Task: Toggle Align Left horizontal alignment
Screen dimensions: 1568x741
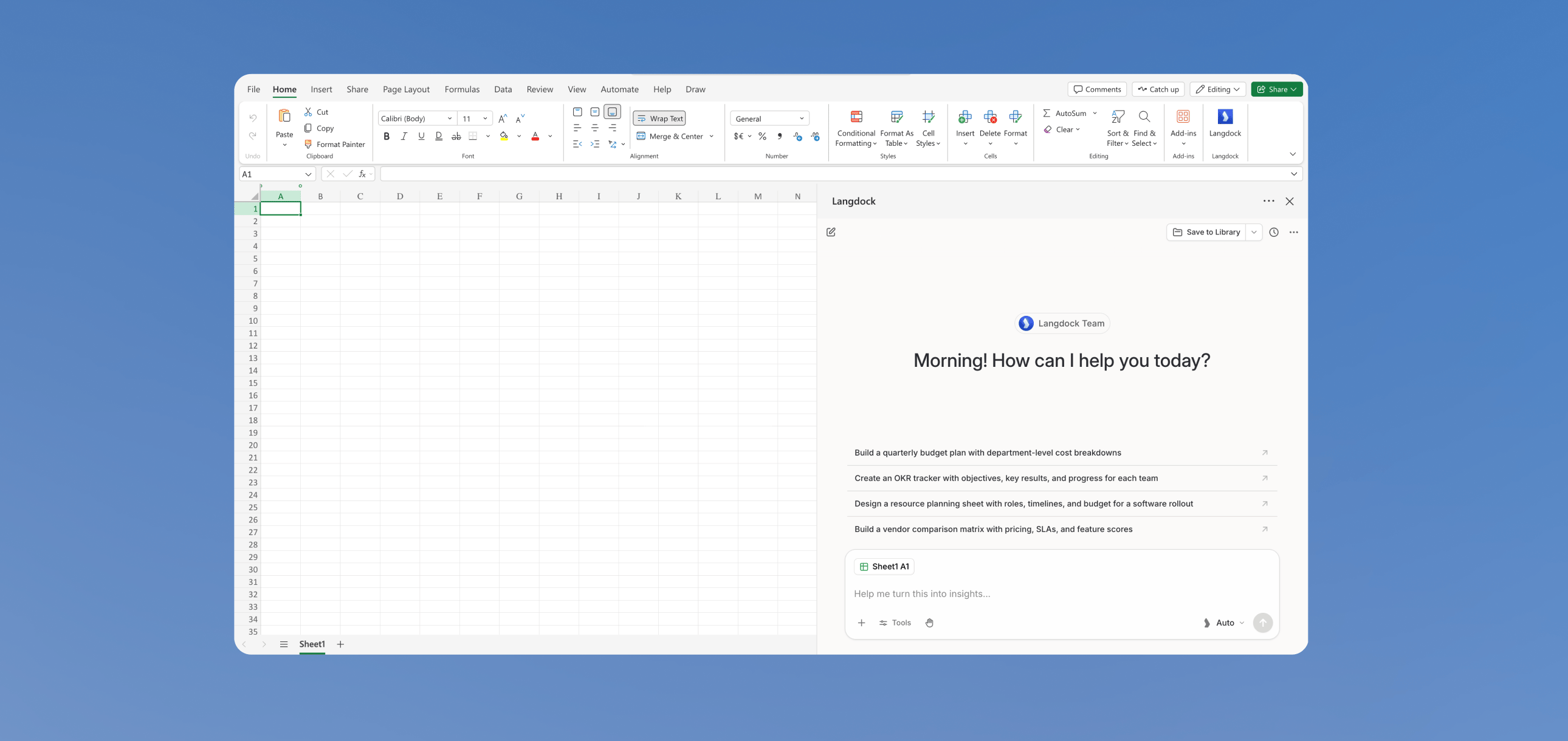Action: [x=577, y=128]
